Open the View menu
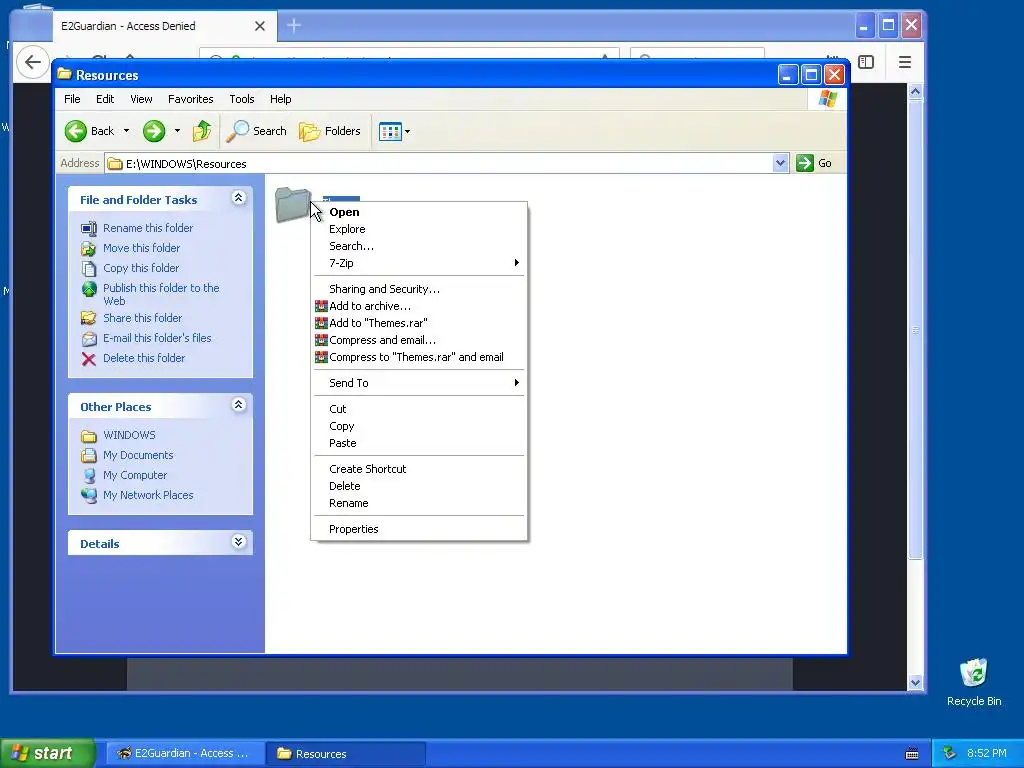The image size is (1024, 768). [x=141, y=99]
